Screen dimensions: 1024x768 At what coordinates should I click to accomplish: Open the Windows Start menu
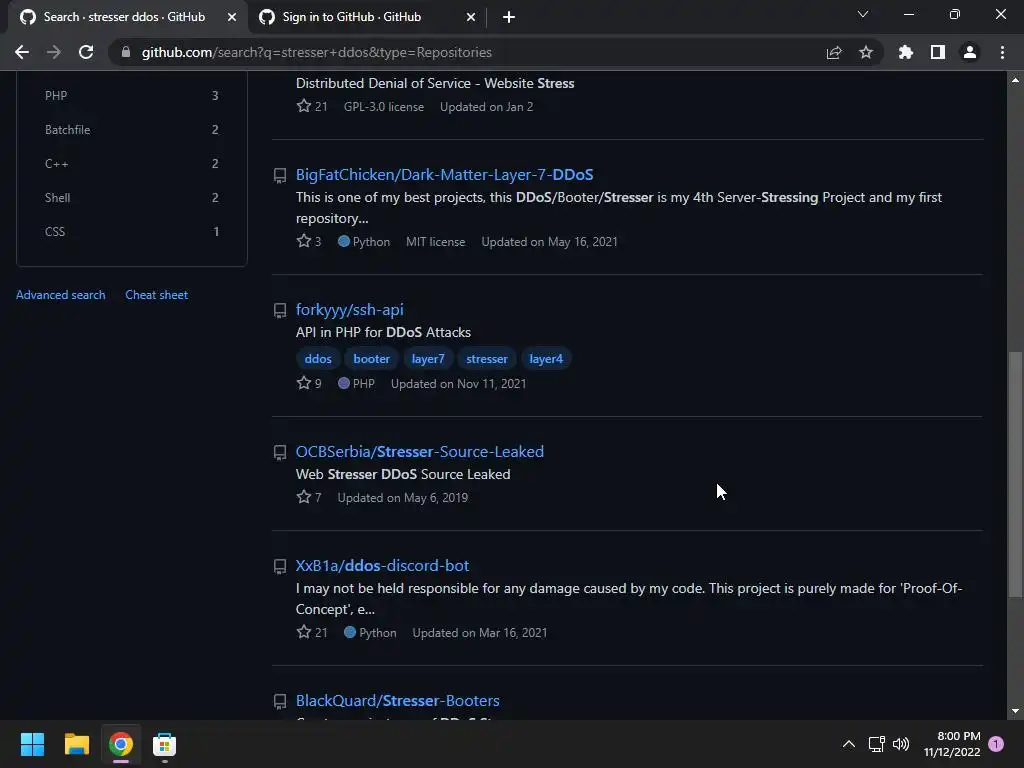(x=32, y=744)
